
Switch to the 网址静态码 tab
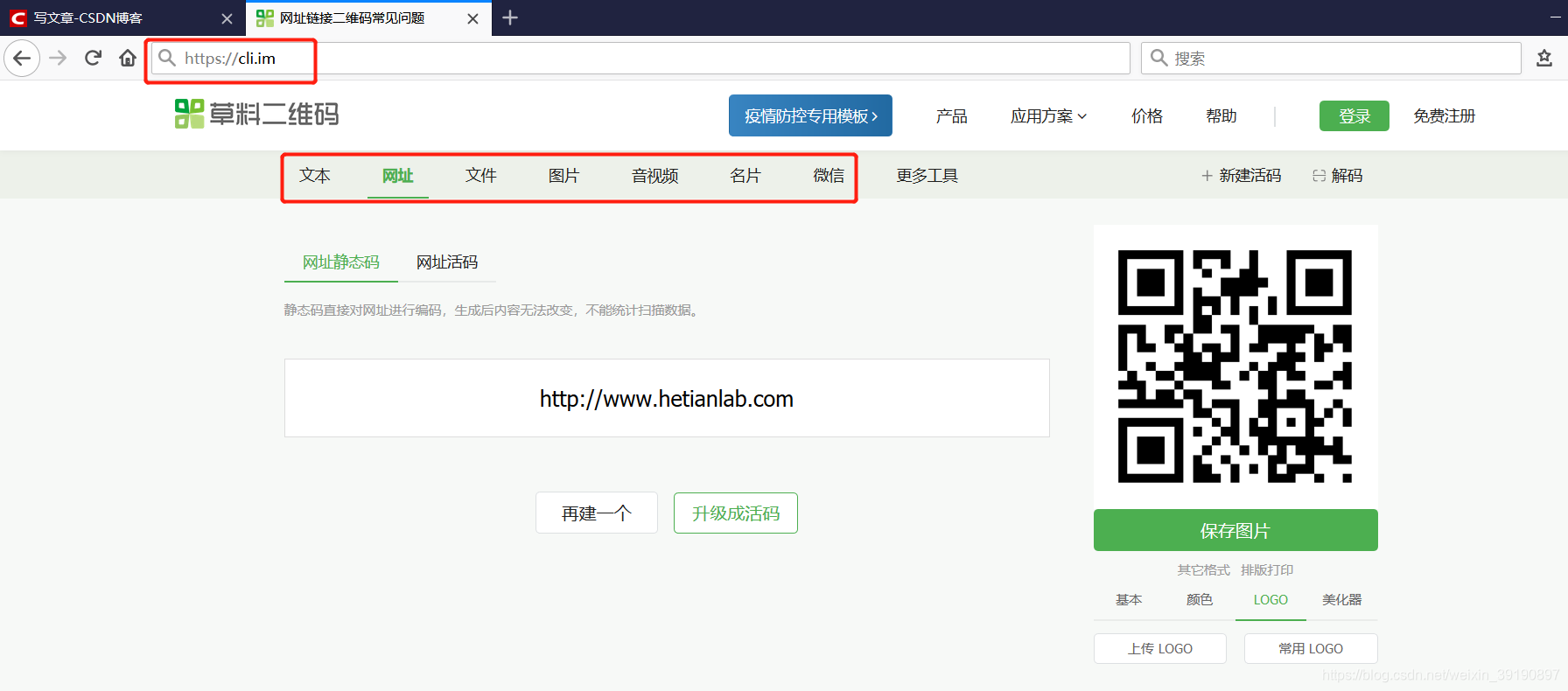coord(341,262)
